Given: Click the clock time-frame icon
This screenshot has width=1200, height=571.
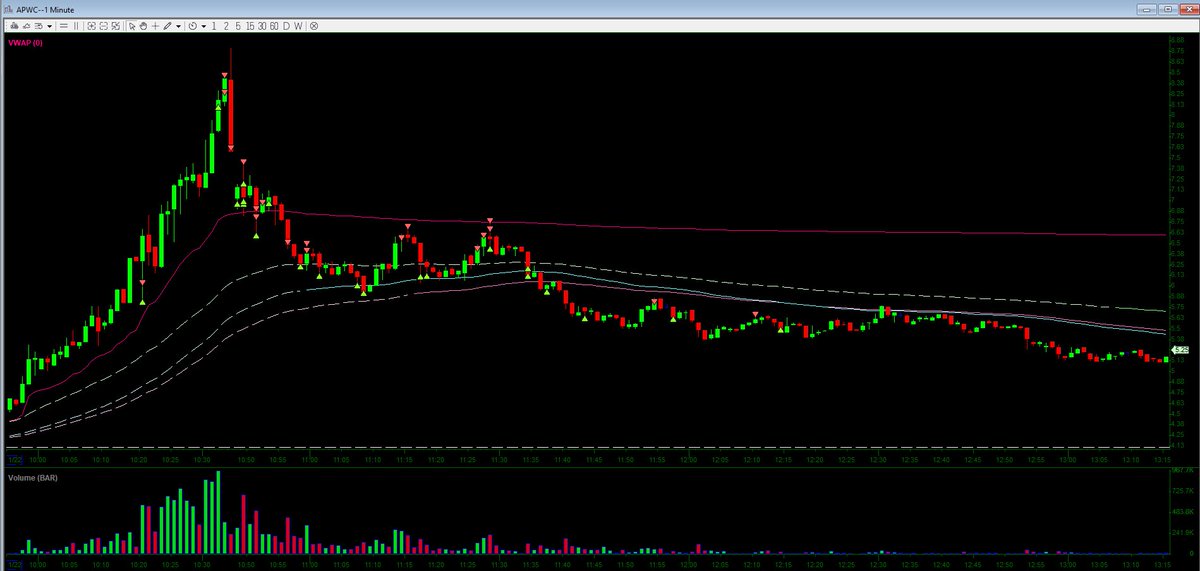Looking at the screenshot, I should pyautogui.click(x=193, y=26).
